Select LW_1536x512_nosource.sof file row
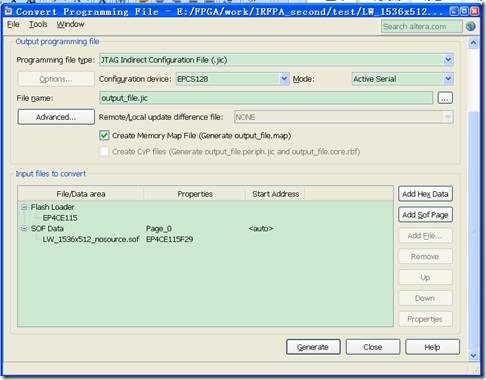486x380 pixels. click(x=91, y=239)
